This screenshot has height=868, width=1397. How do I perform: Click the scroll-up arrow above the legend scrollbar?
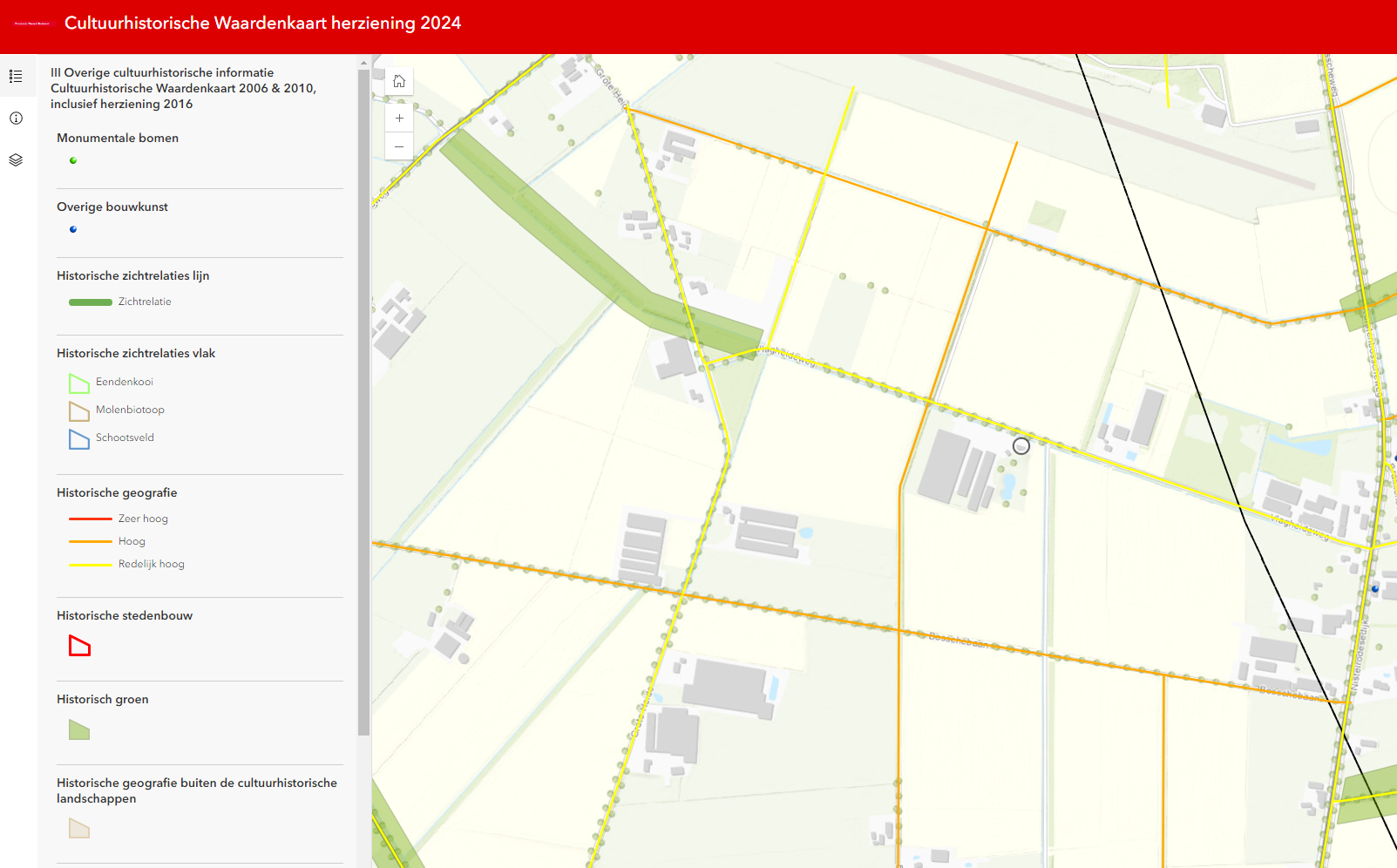(x=363, y=63)
